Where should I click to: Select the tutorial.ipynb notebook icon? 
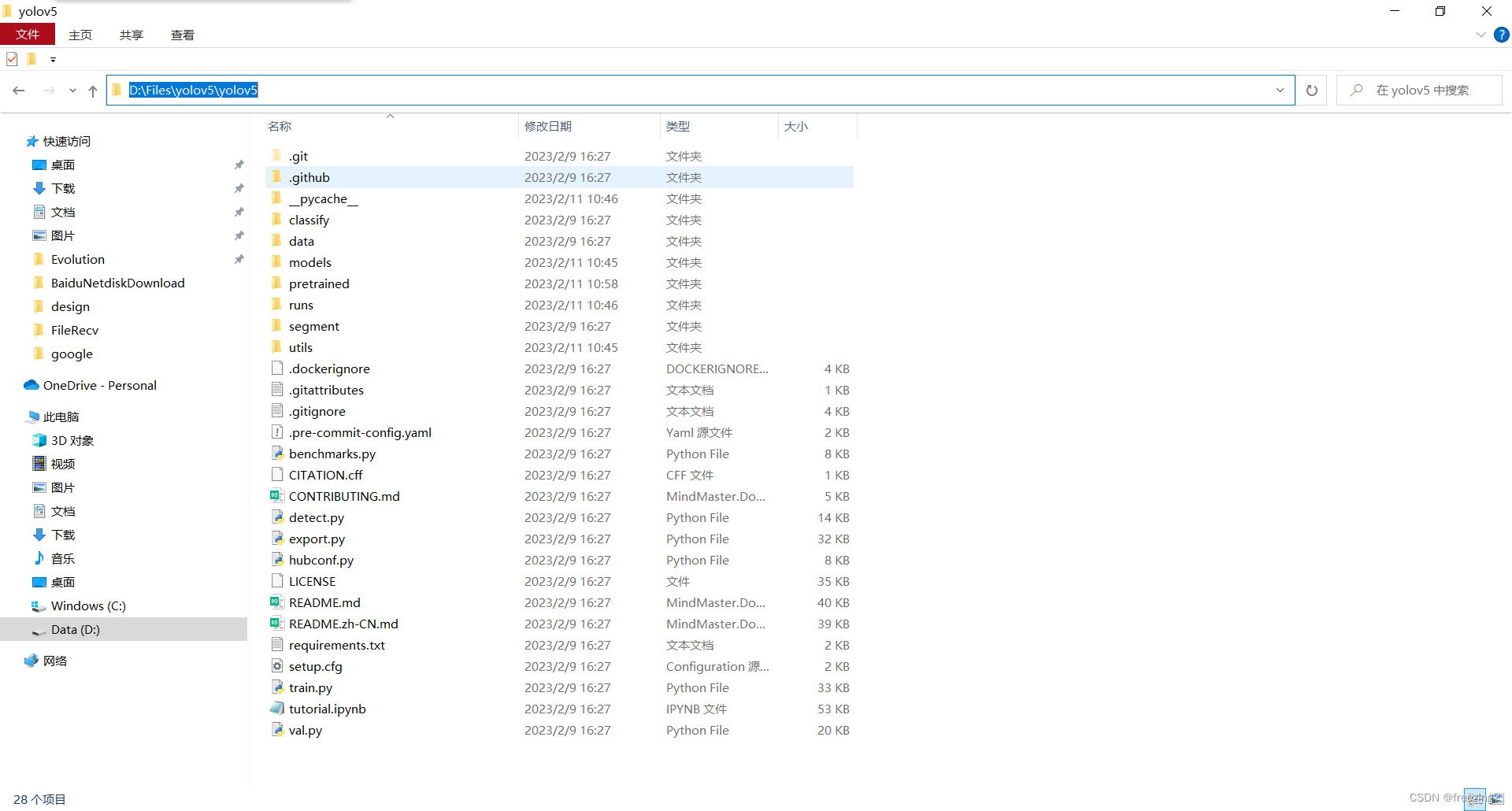277,709
